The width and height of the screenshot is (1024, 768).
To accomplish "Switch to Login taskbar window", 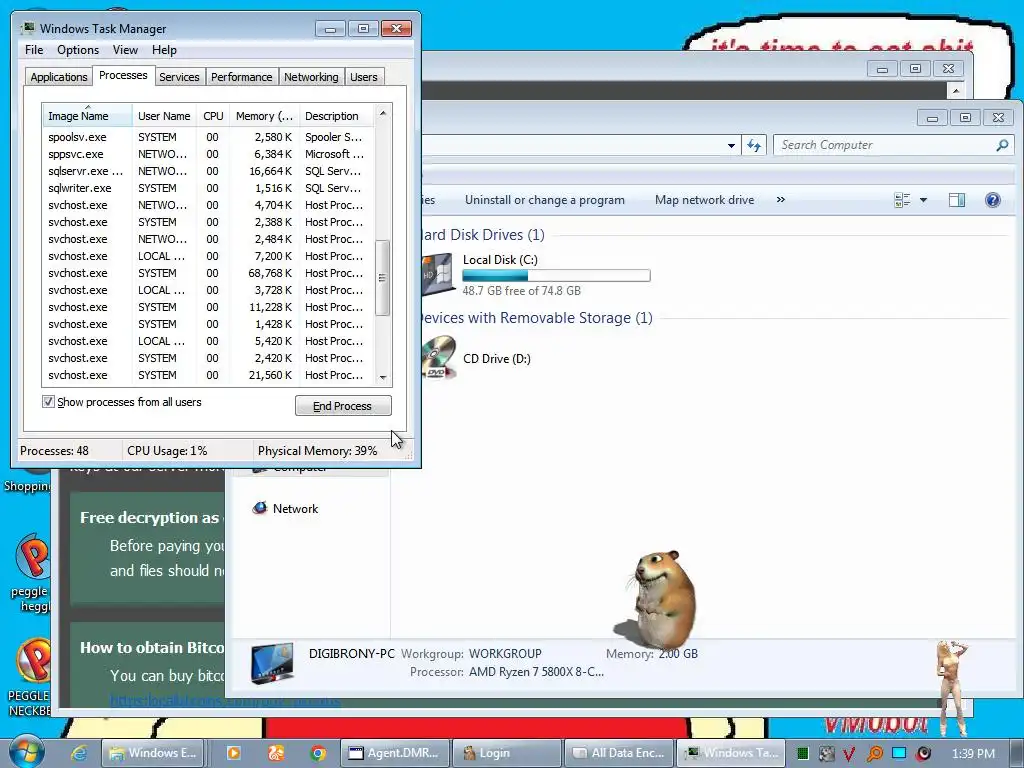I will 506,753.
